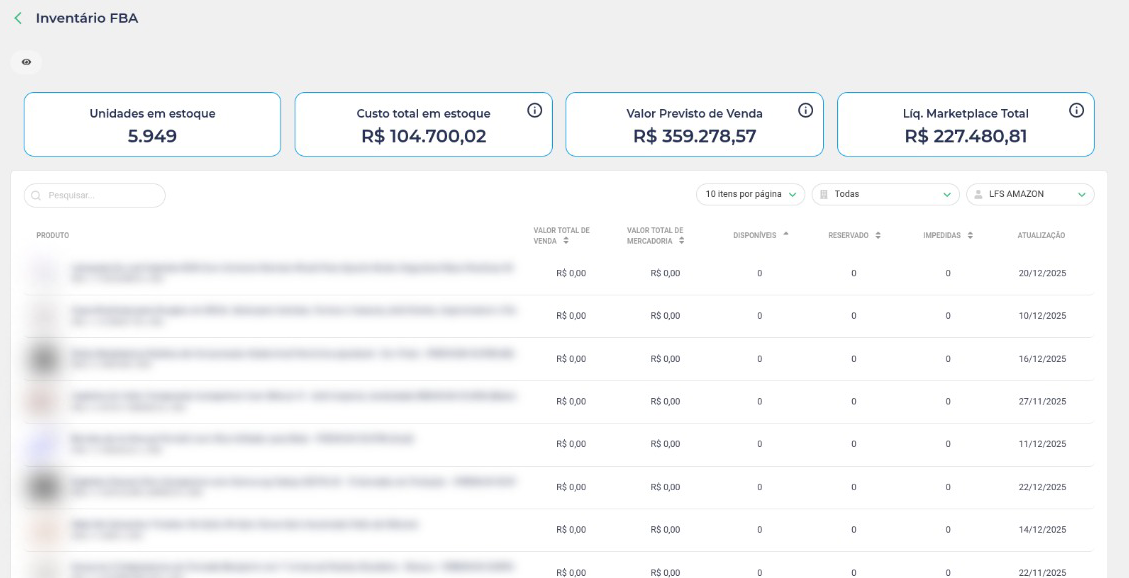
Task: Click the Pesquisar search field
Action: coord(95,195)
